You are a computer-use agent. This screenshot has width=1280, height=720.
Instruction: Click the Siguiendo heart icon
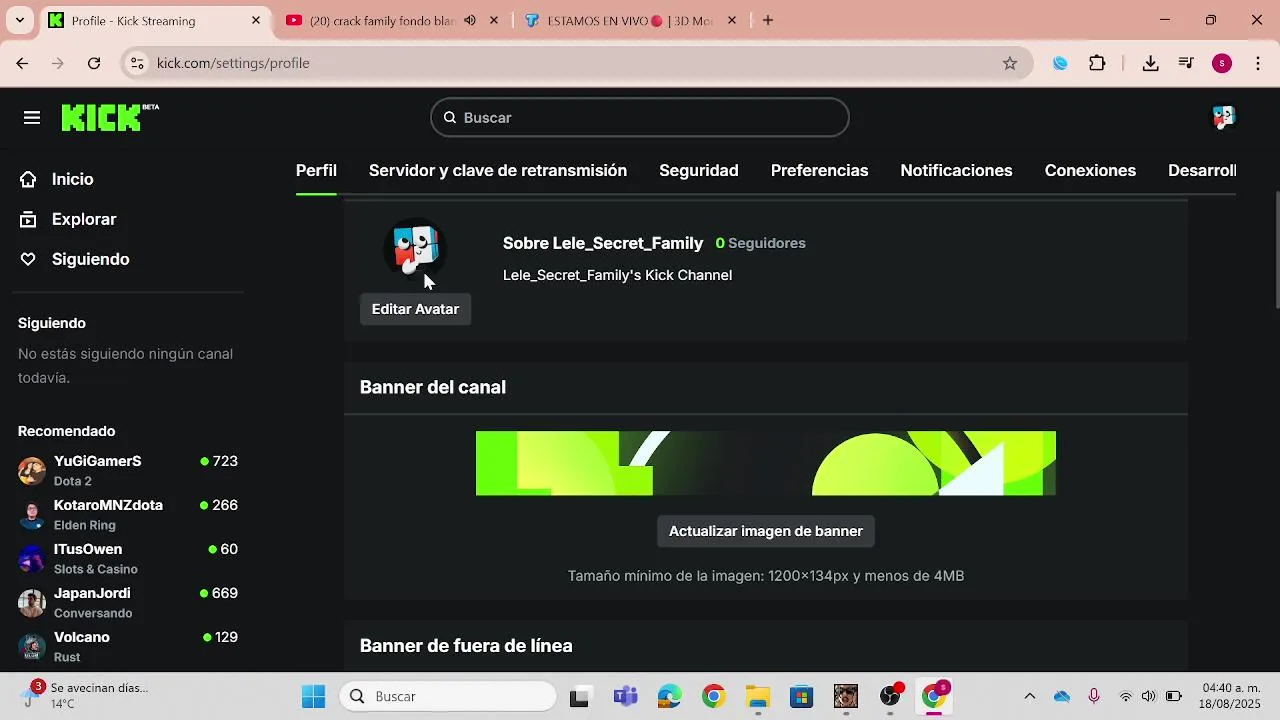(x=29, y=259)
